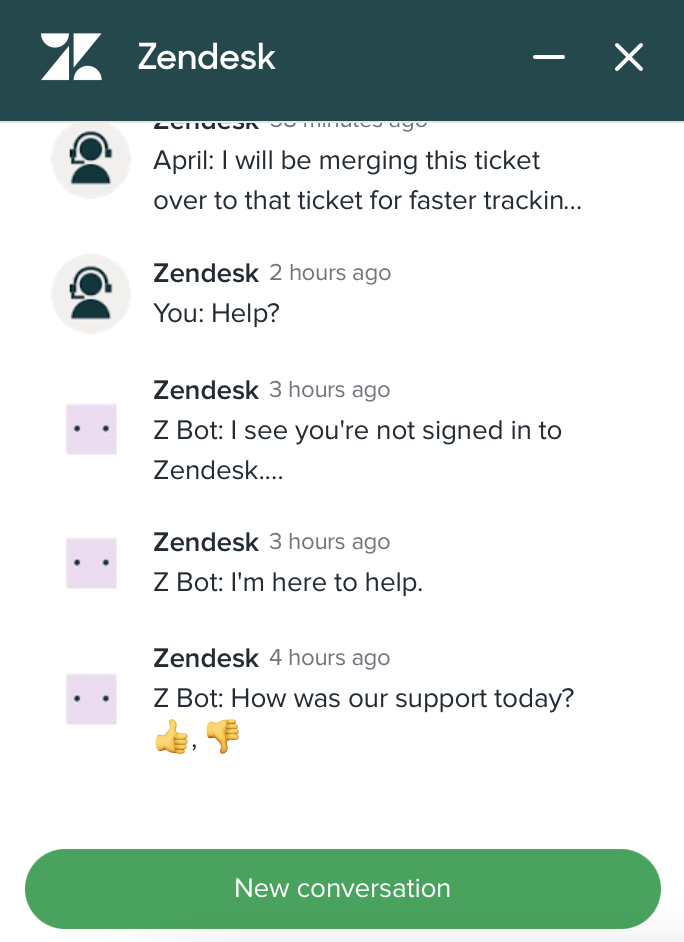Click agent avatar beside April's merge message
This screenshot has height=942, width=684.
coord(91,160)
